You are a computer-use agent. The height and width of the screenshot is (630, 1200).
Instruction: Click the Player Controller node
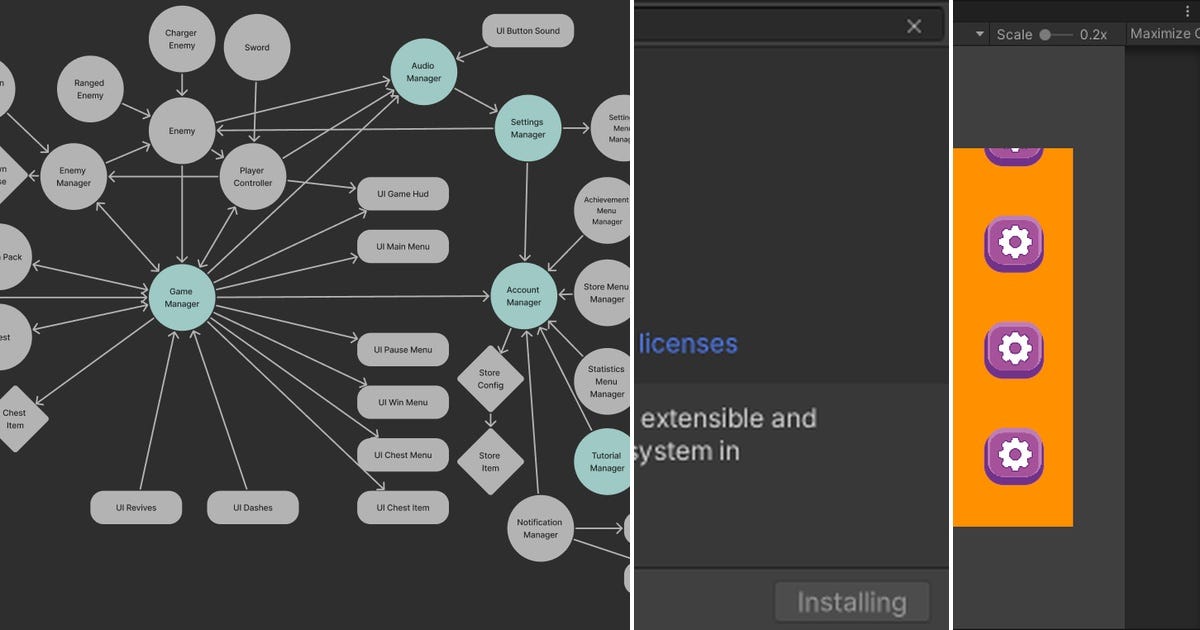pyautogui.click(x=253, y=176)
